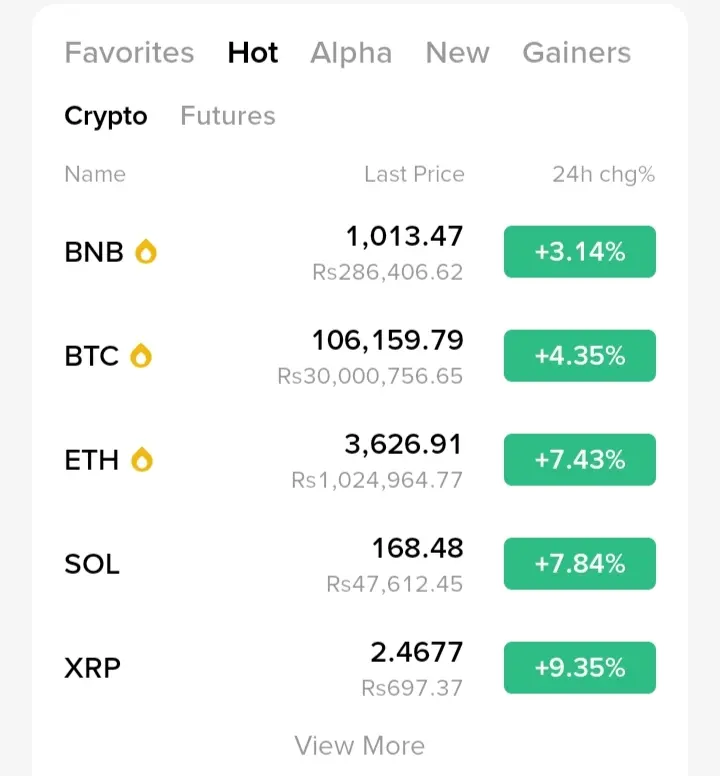
Task: Switch to the Futures sub-tab
Action: (228, 116)
